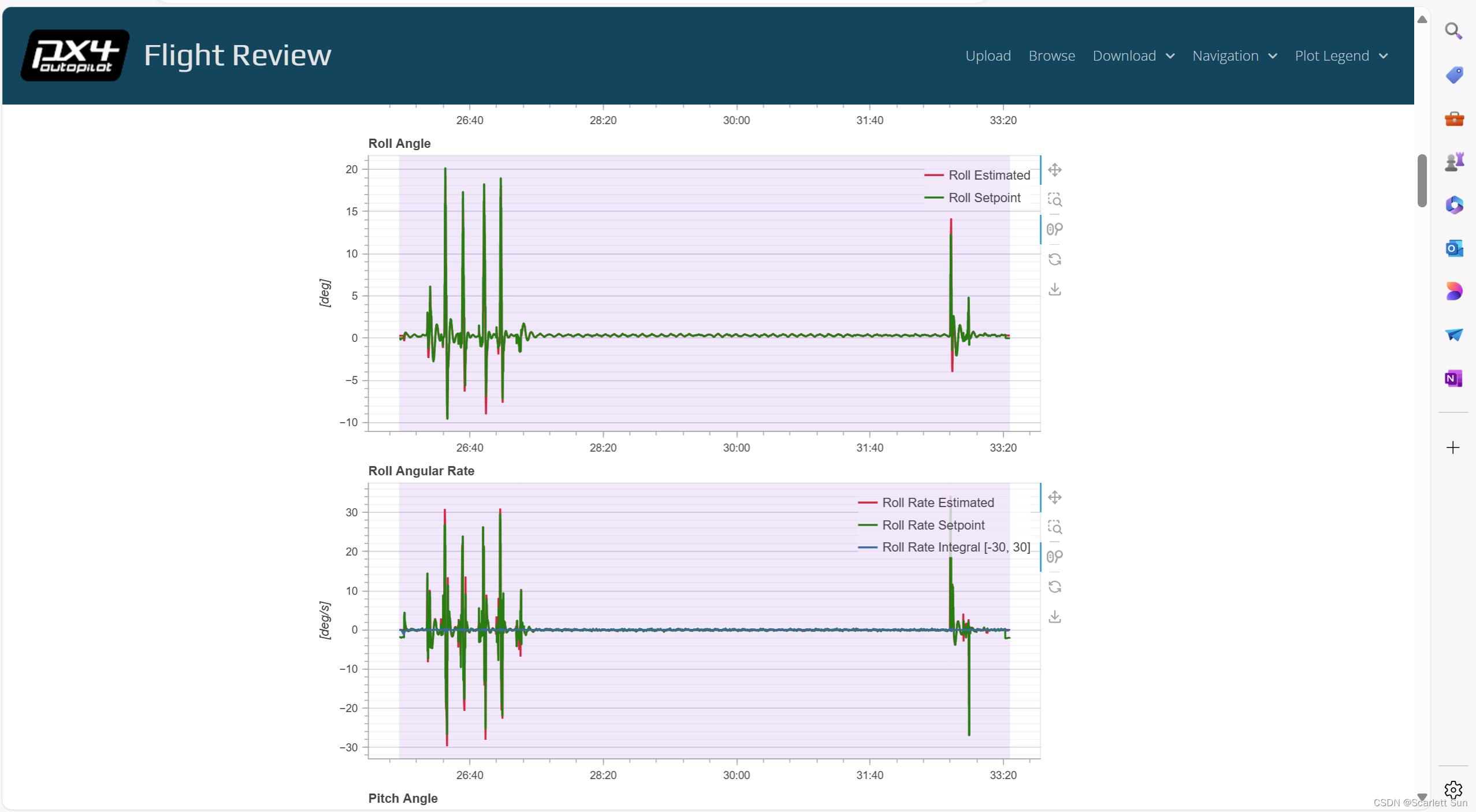Reset the Roll Angle plot view
This screenshot has height=812, width=1476.
pyautogui.click(x=1054, y=259)
